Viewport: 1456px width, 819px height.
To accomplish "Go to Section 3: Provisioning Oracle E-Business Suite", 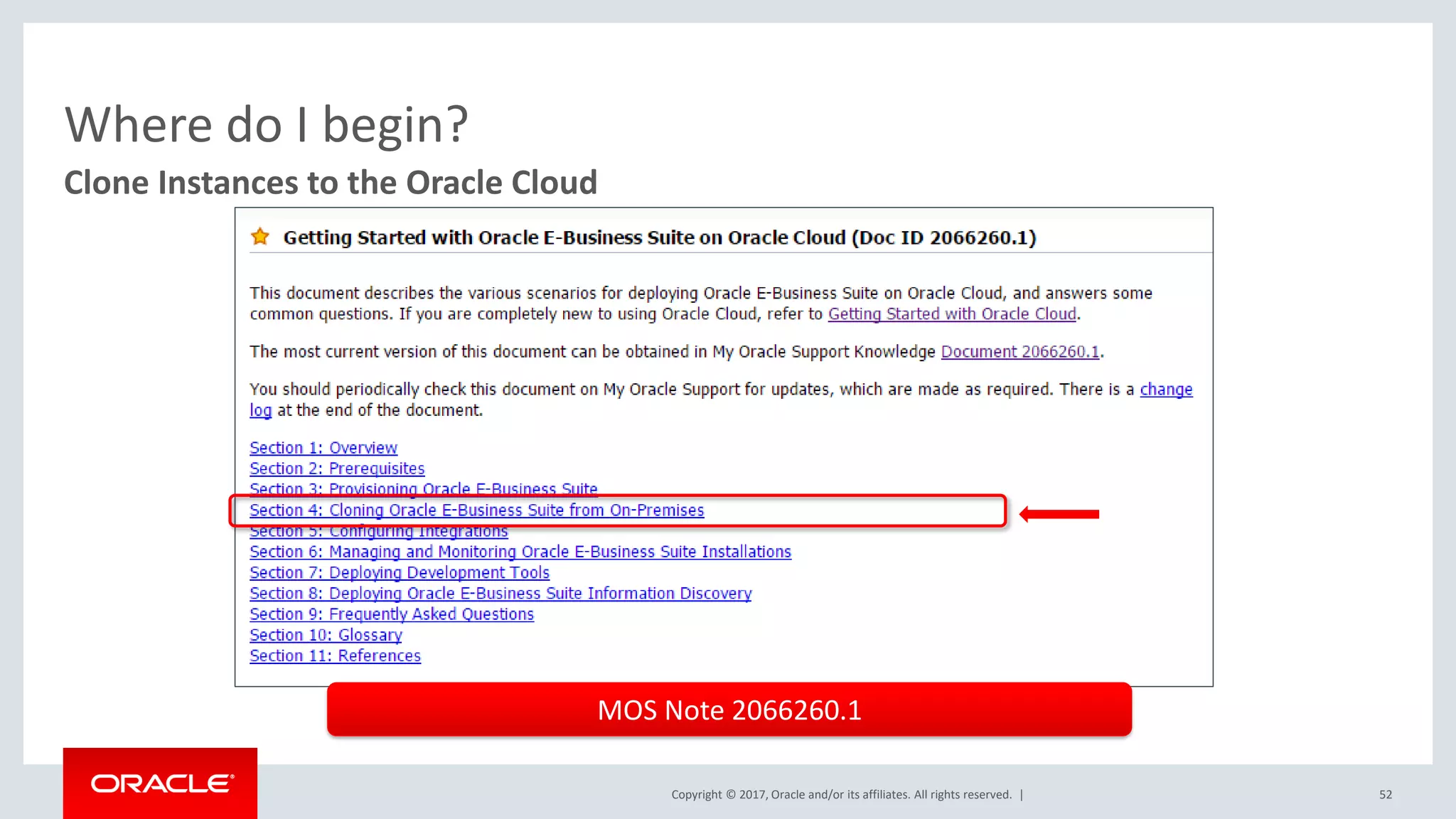I will point(424,488).
